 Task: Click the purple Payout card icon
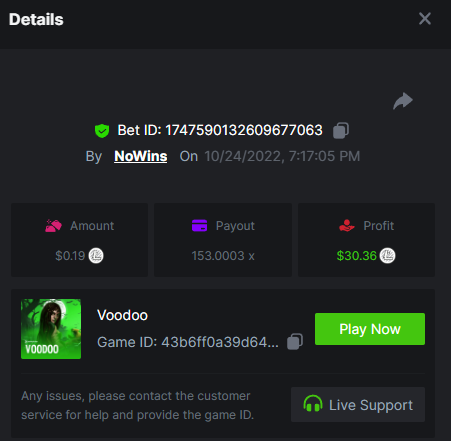[199, 226]
